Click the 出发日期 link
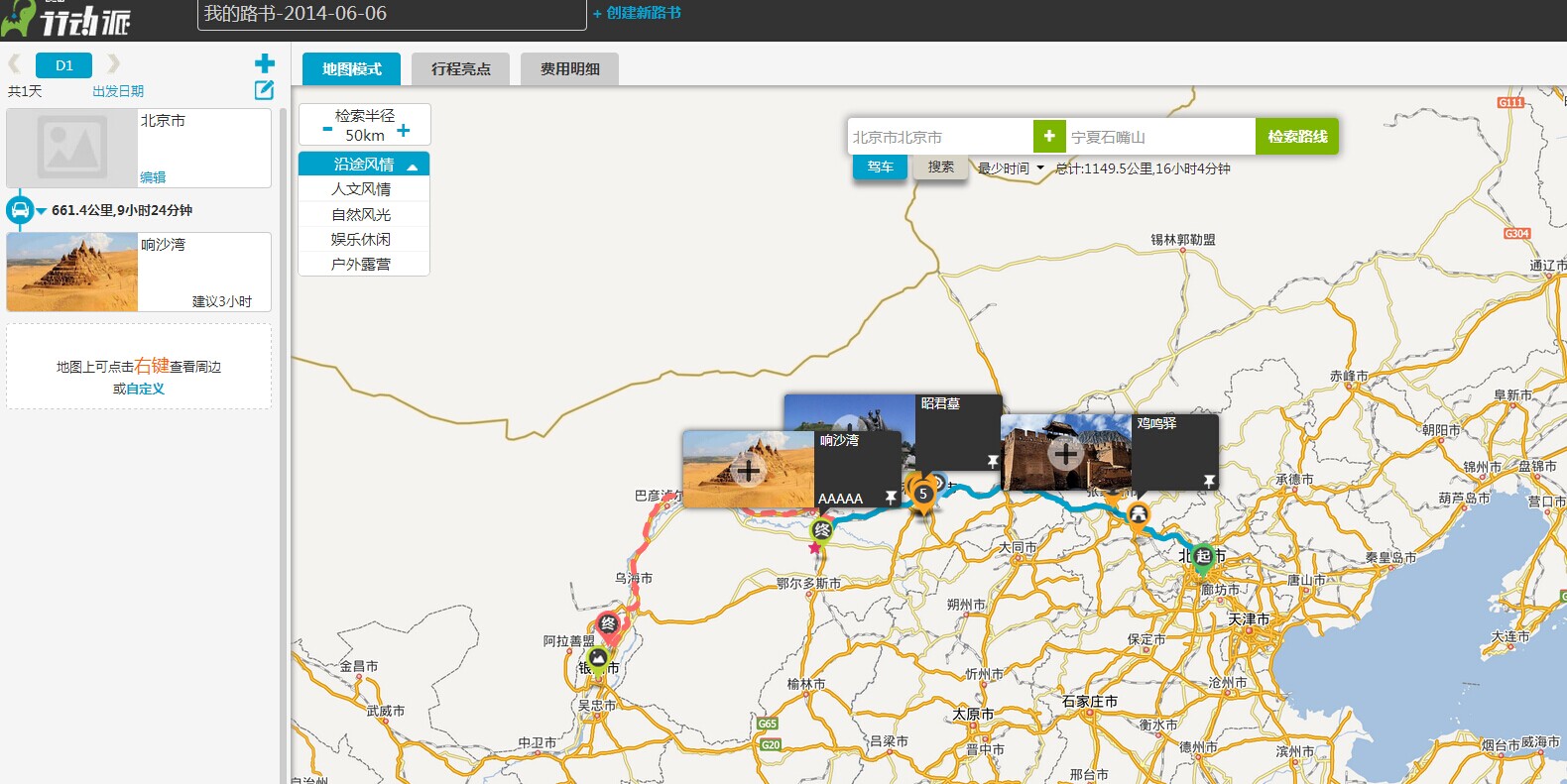 [118, 90]
